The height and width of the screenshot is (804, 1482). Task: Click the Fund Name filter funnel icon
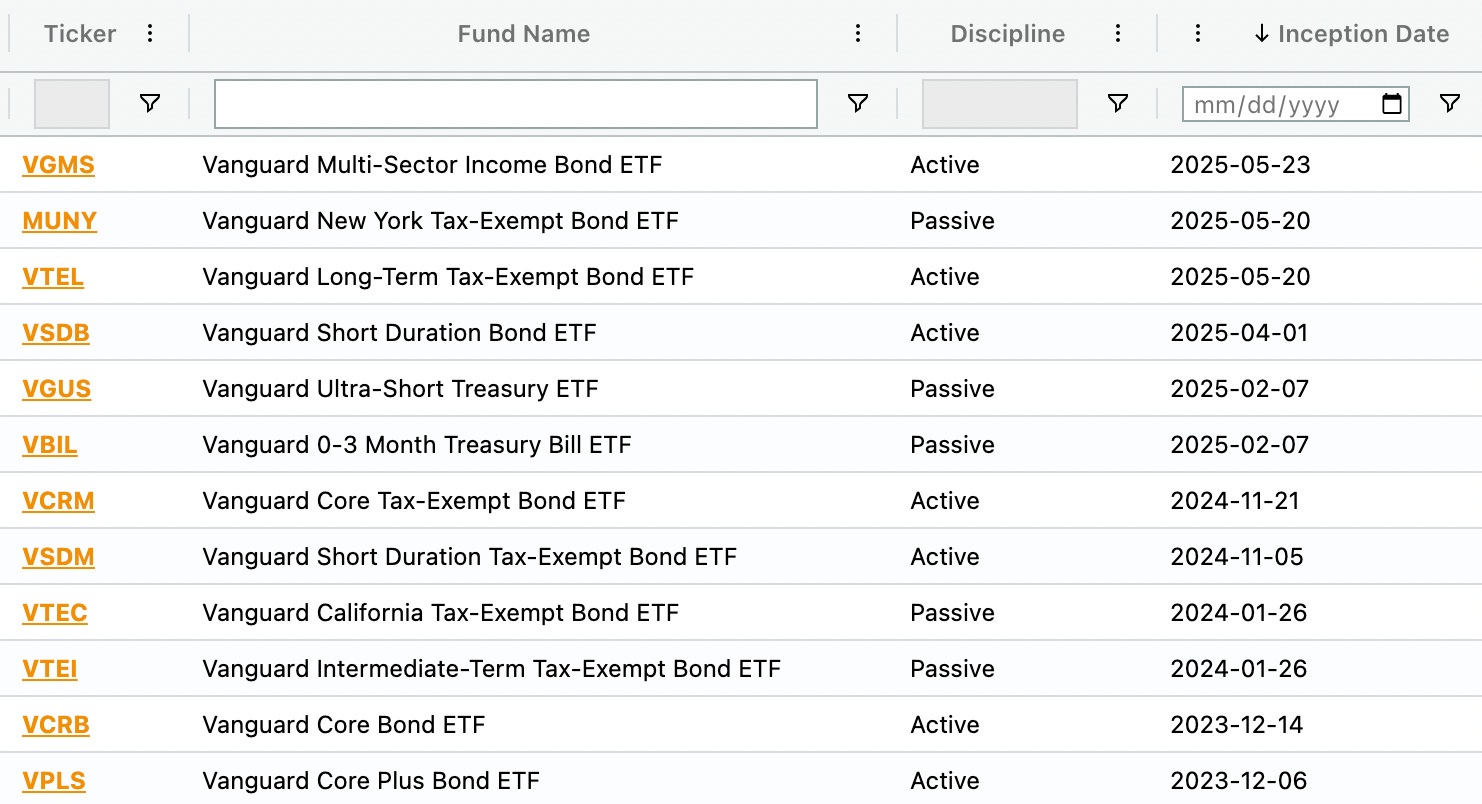(x=858, y=103)
